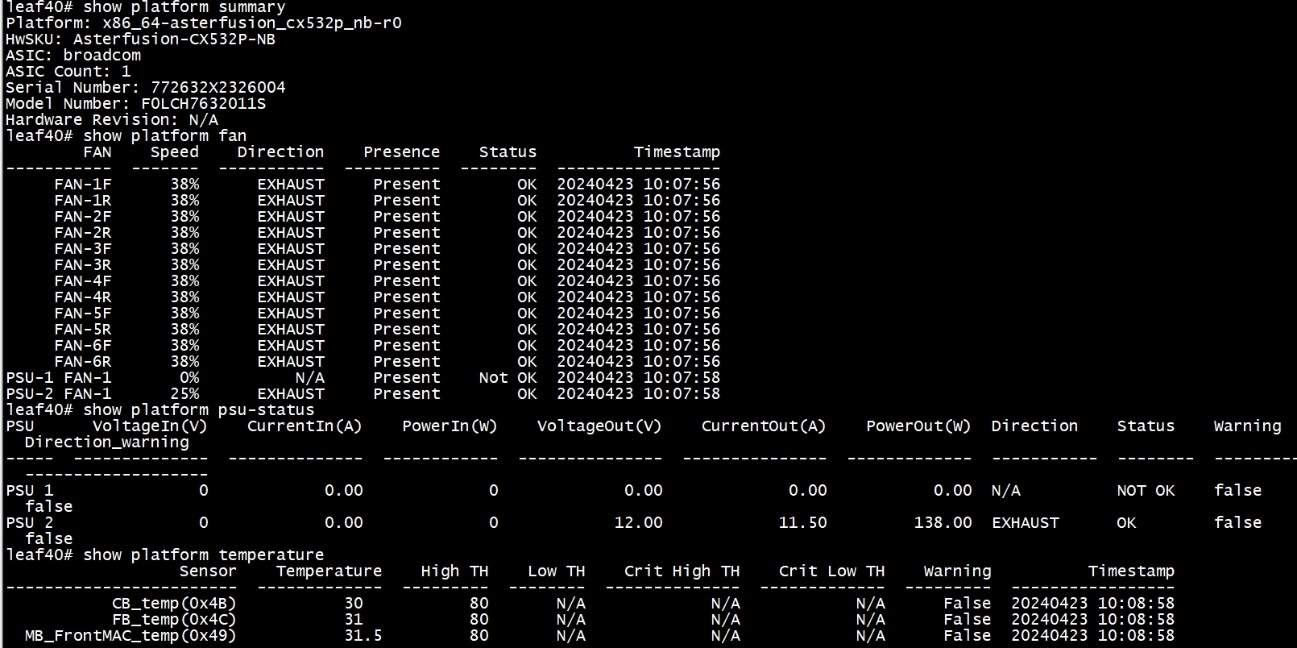Click sensor name FB_temp(0x4C)
The image size is (1297, 648).
tap(175, 620)
